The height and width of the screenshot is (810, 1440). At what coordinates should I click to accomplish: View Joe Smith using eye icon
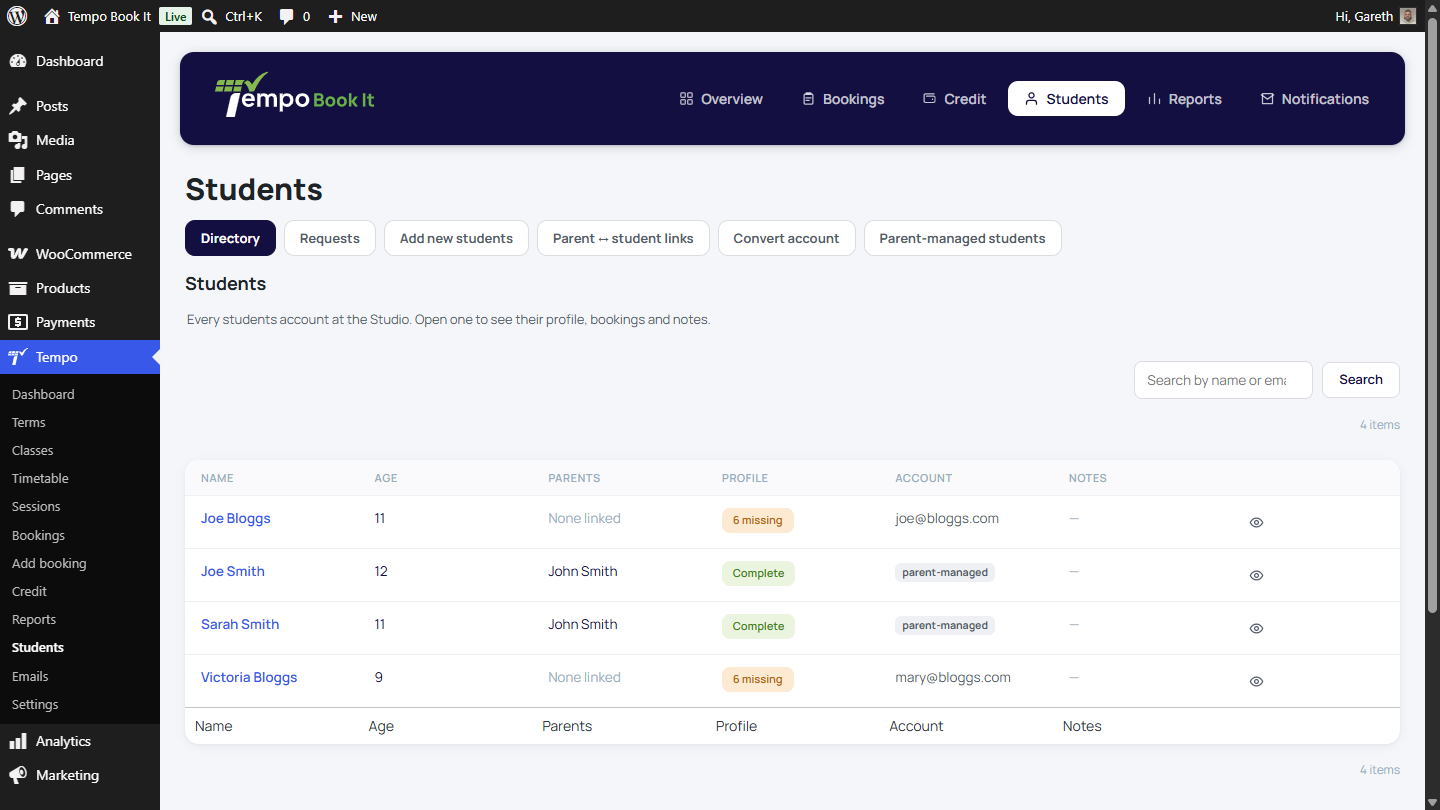tap(1256, 575)
